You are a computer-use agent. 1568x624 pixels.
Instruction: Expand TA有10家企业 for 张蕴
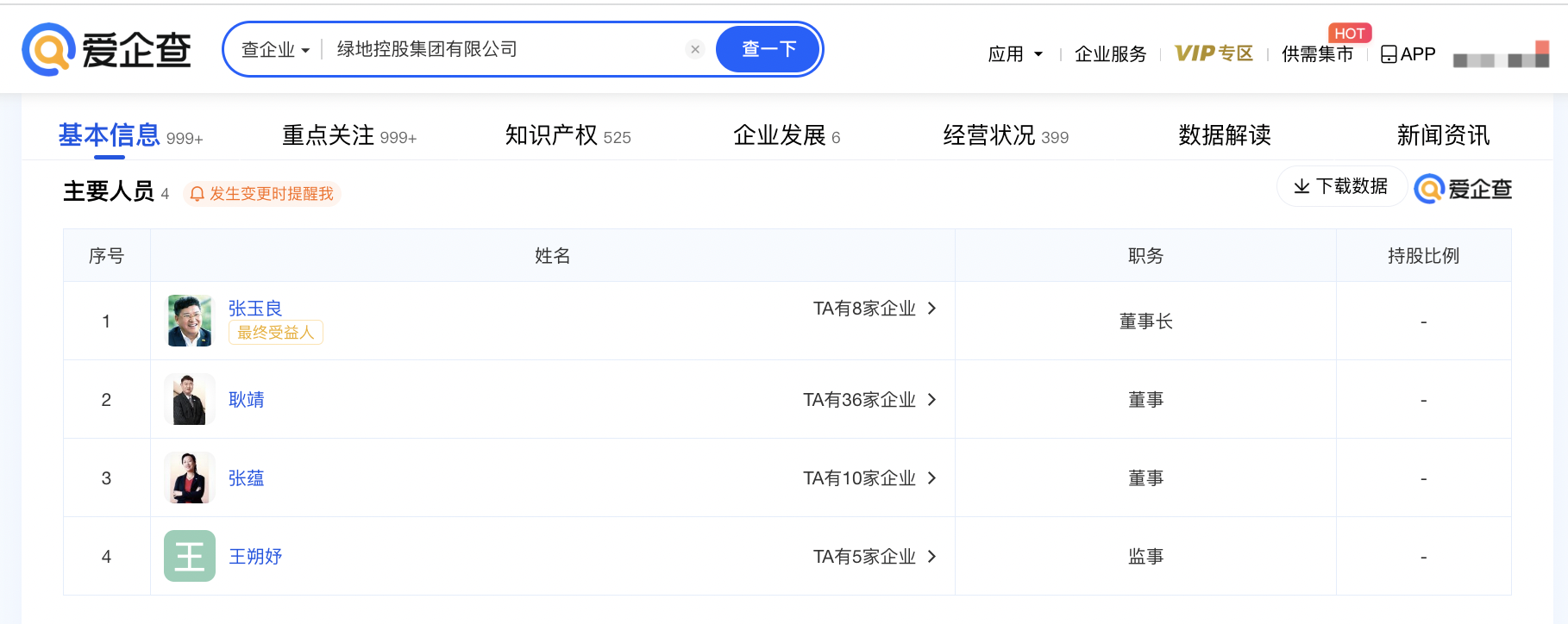(x=869, y=478)
